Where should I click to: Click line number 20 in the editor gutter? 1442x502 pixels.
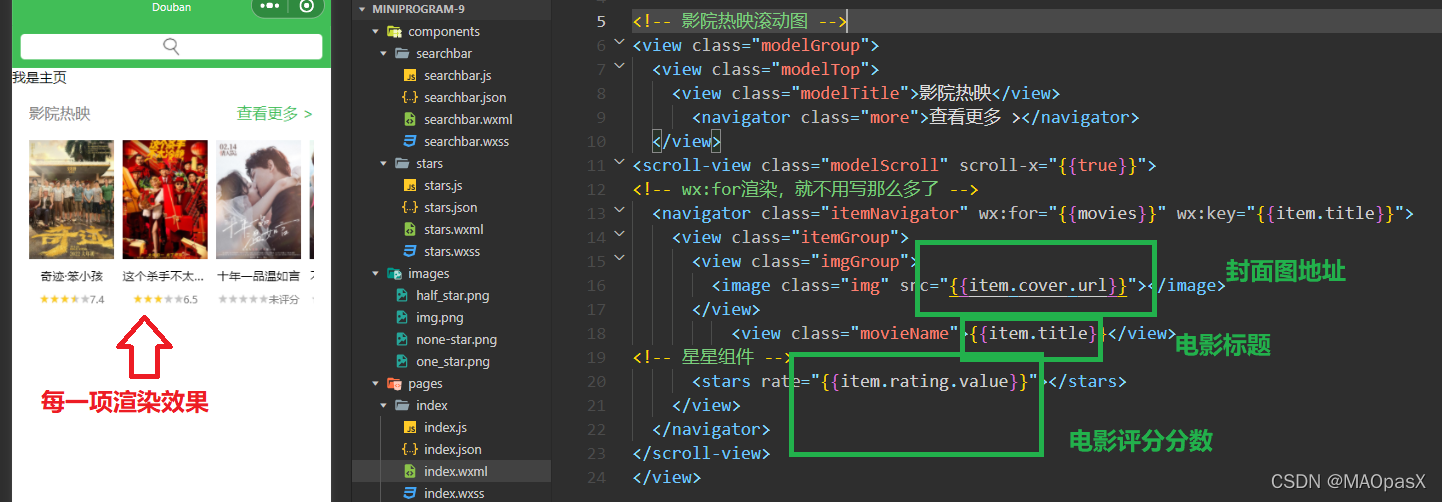pyautogui.click(x=596, y=381)
